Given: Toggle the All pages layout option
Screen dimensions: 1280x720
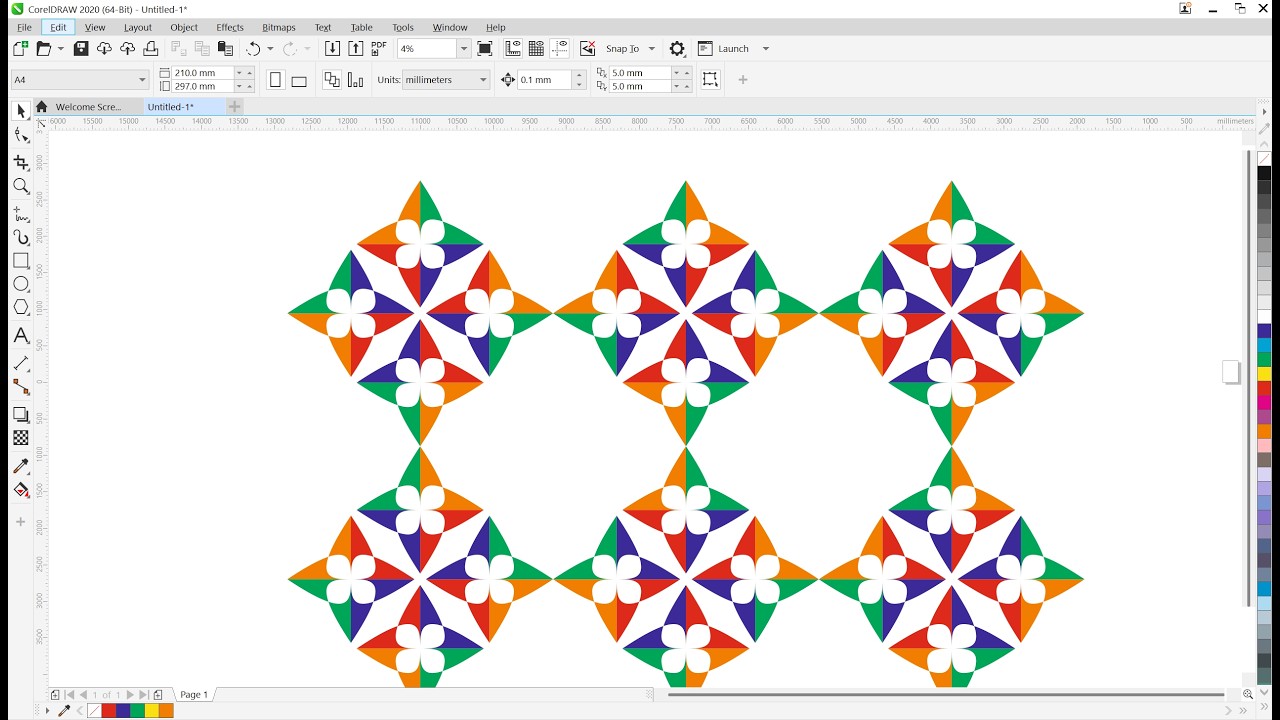Looking at the screenshot, I should 332,80.
